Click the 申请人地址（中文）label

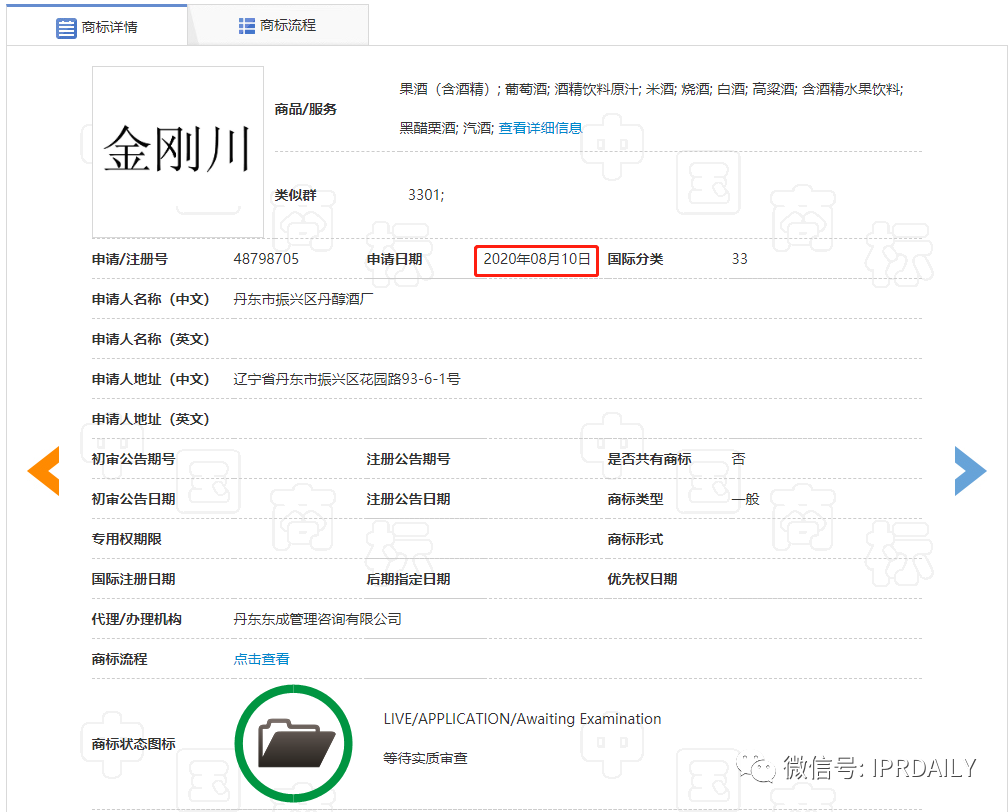[x=151, y=379]
